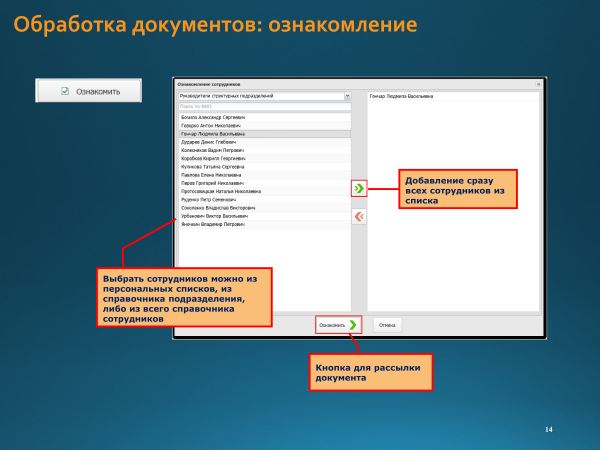Click the orange remove-all employees arrow icon

click(359, 216)
